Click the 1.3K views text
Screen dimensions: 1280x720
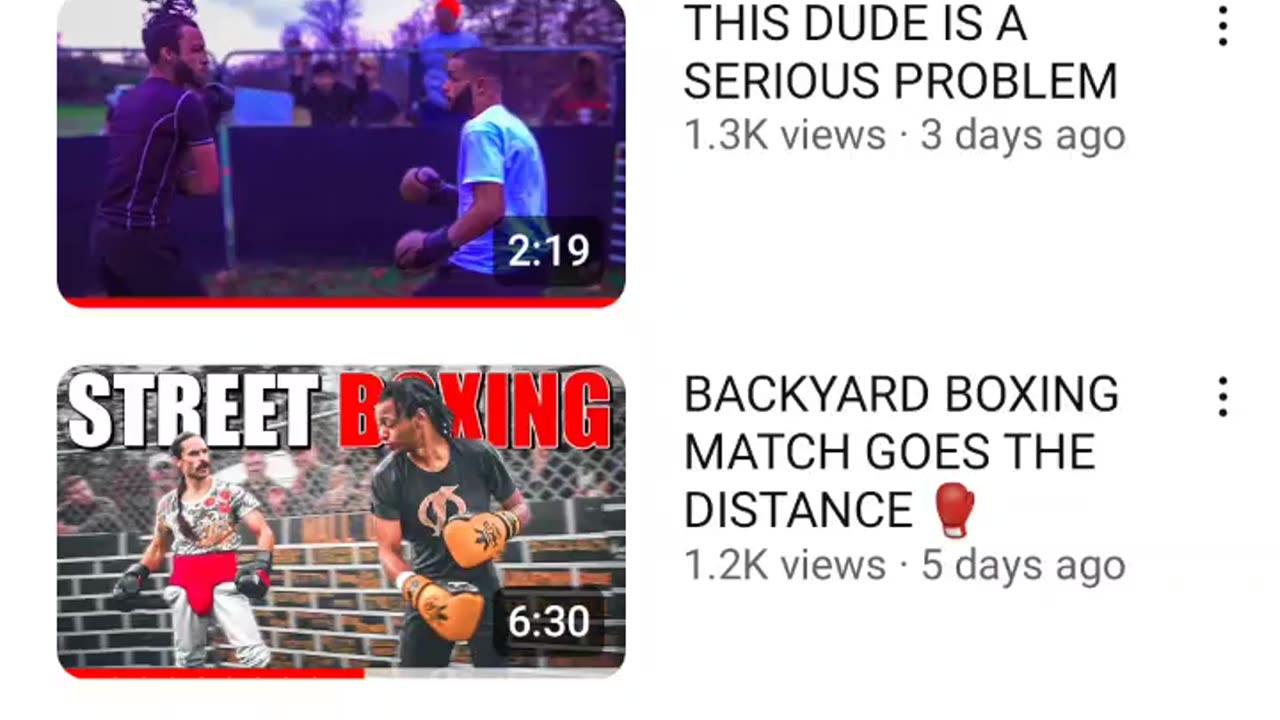pyautogui.click(x=785, y=135)
